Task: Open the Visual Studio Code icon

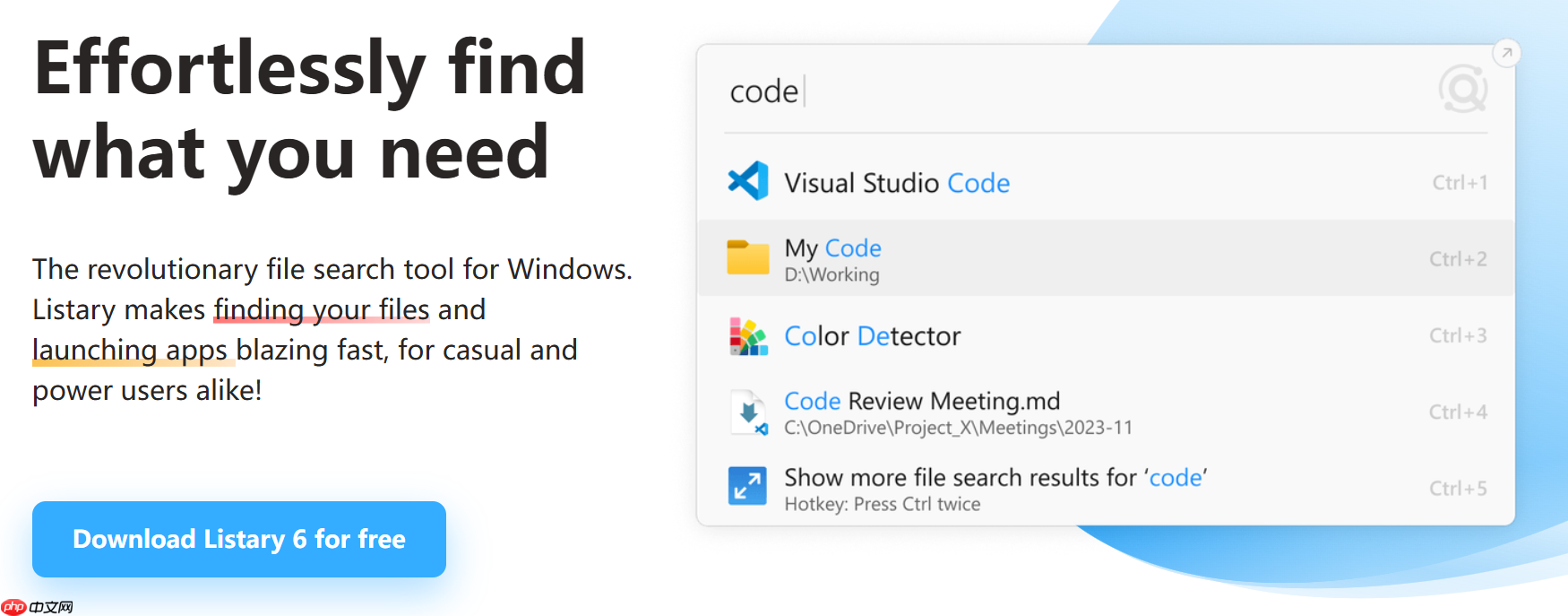Action: (748, 181)
